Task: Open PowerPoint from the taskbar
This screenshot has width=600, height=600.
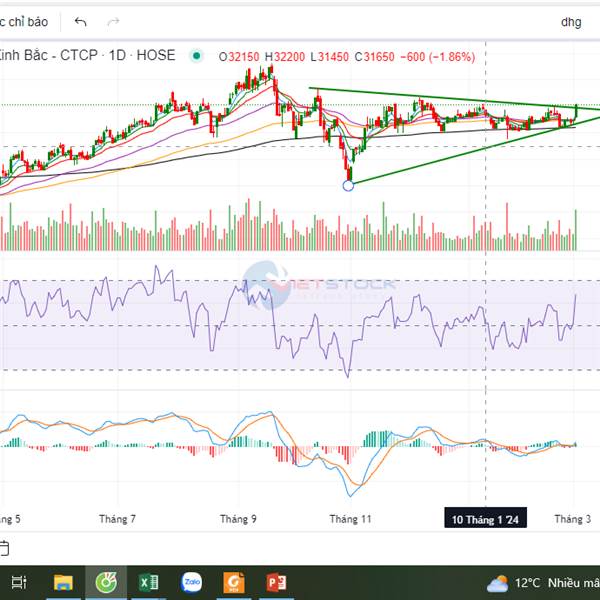Action: coord(277,582)
